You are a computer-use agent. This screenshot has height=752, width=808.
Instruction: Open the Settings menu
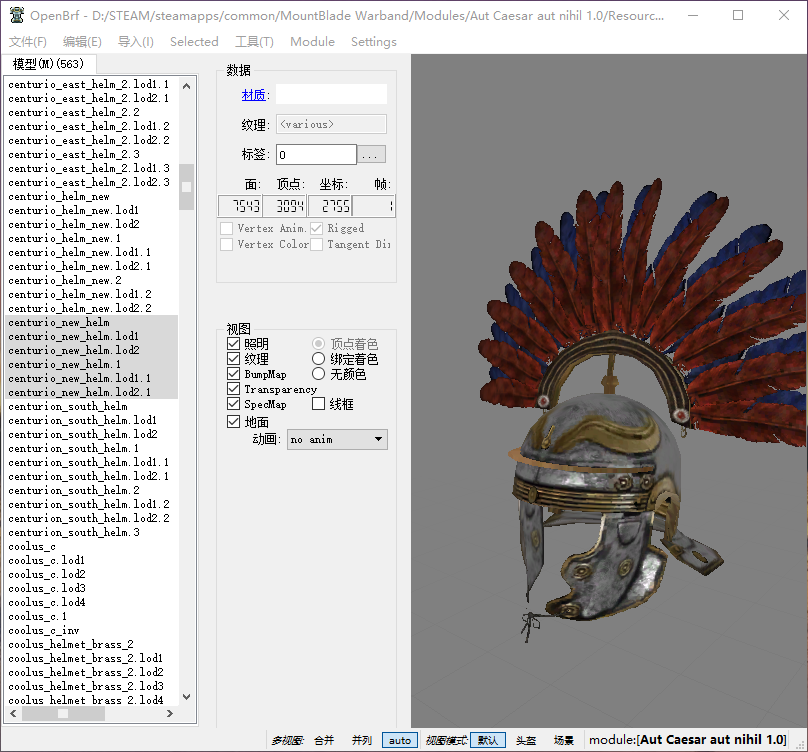[374, 42]
